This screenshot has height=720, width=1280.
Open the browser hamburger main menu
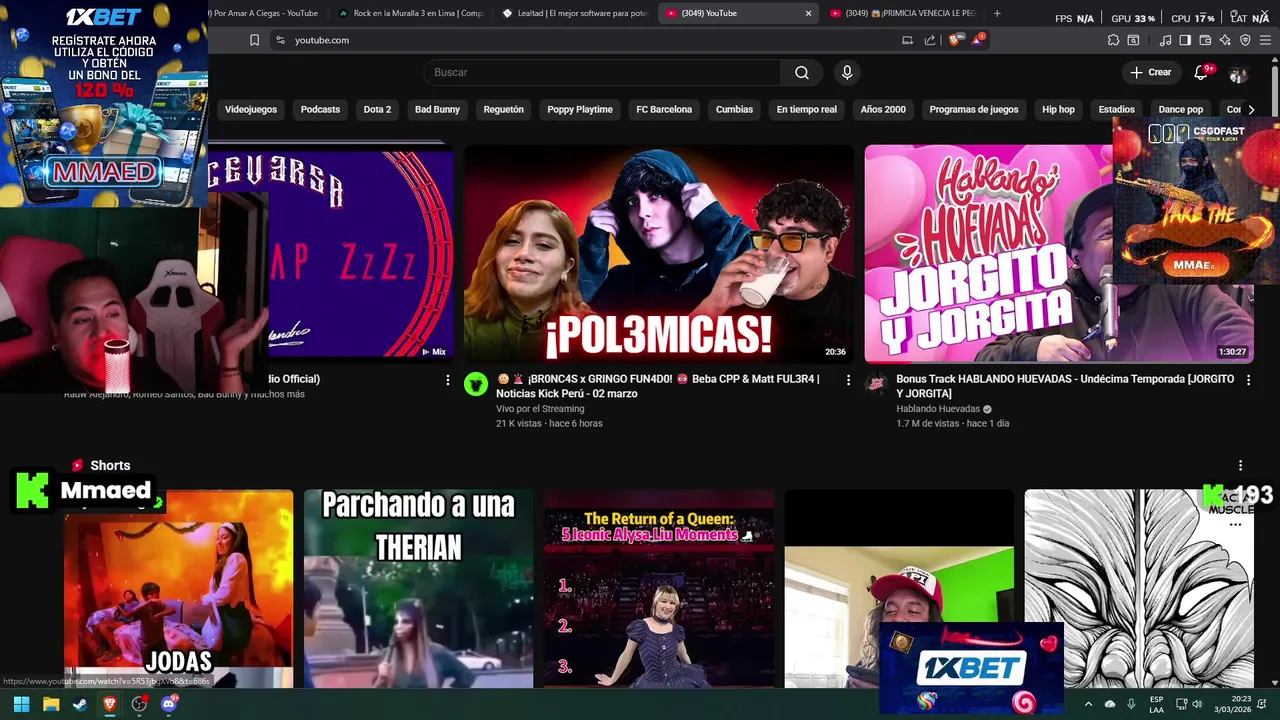point(1266,40)
